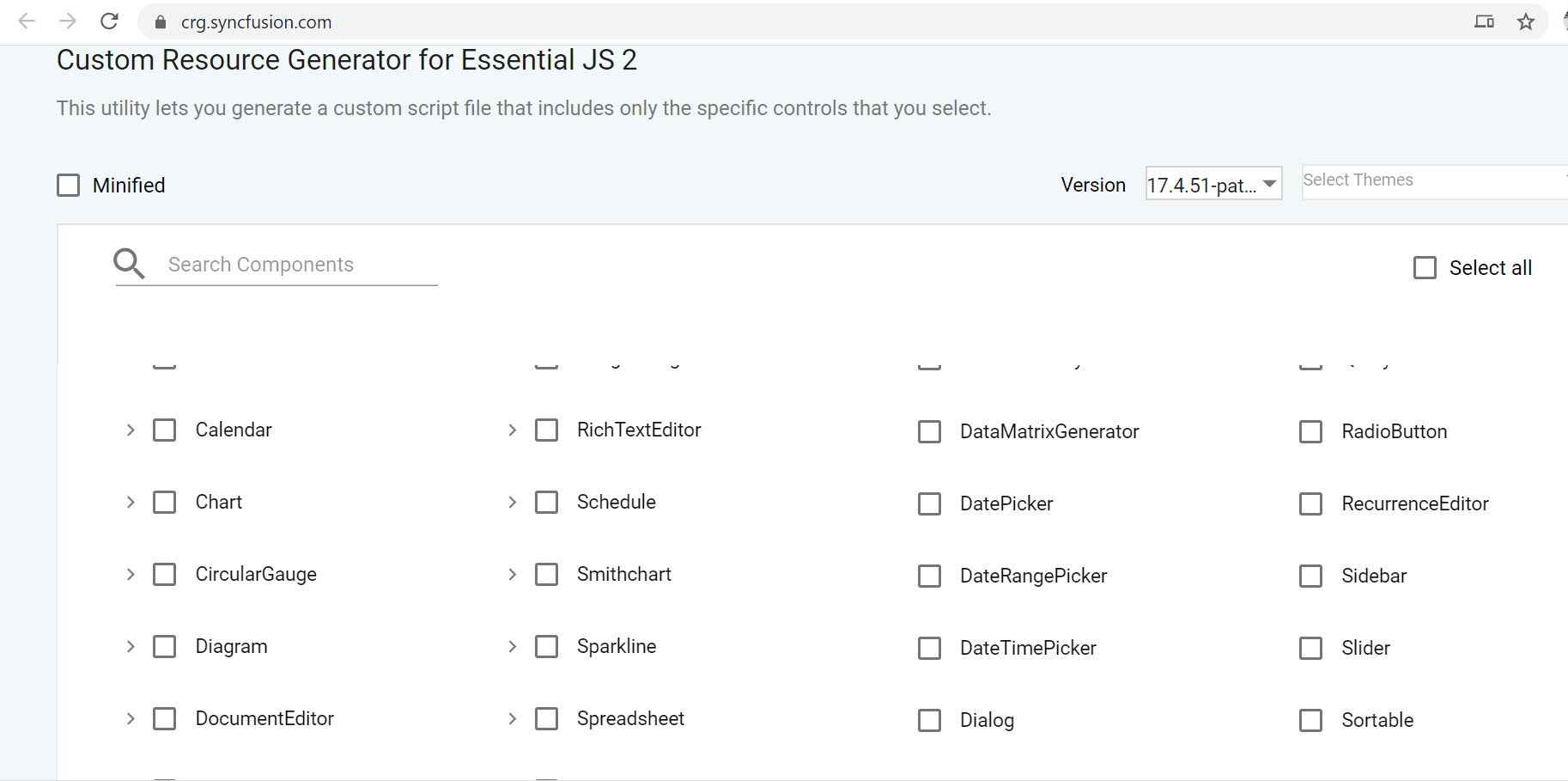
Task: Click the Sidebar component label
Action: pos(1374,576)
